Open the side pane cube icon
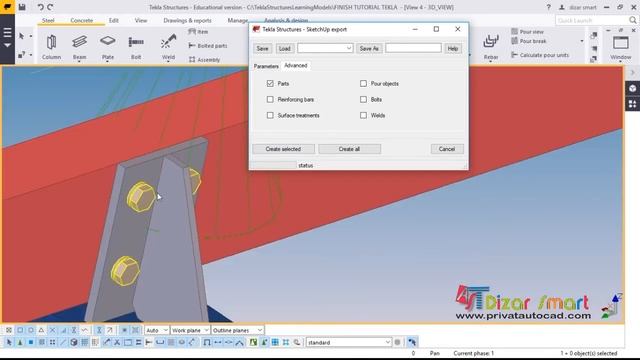 tap(632, 89)
